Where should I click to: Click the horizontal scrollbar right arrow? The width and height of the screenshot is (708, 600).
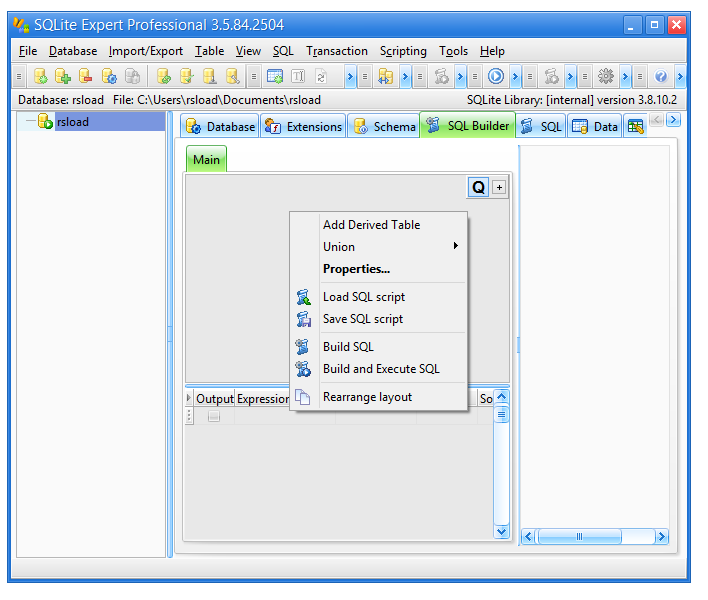click(661, 536)
